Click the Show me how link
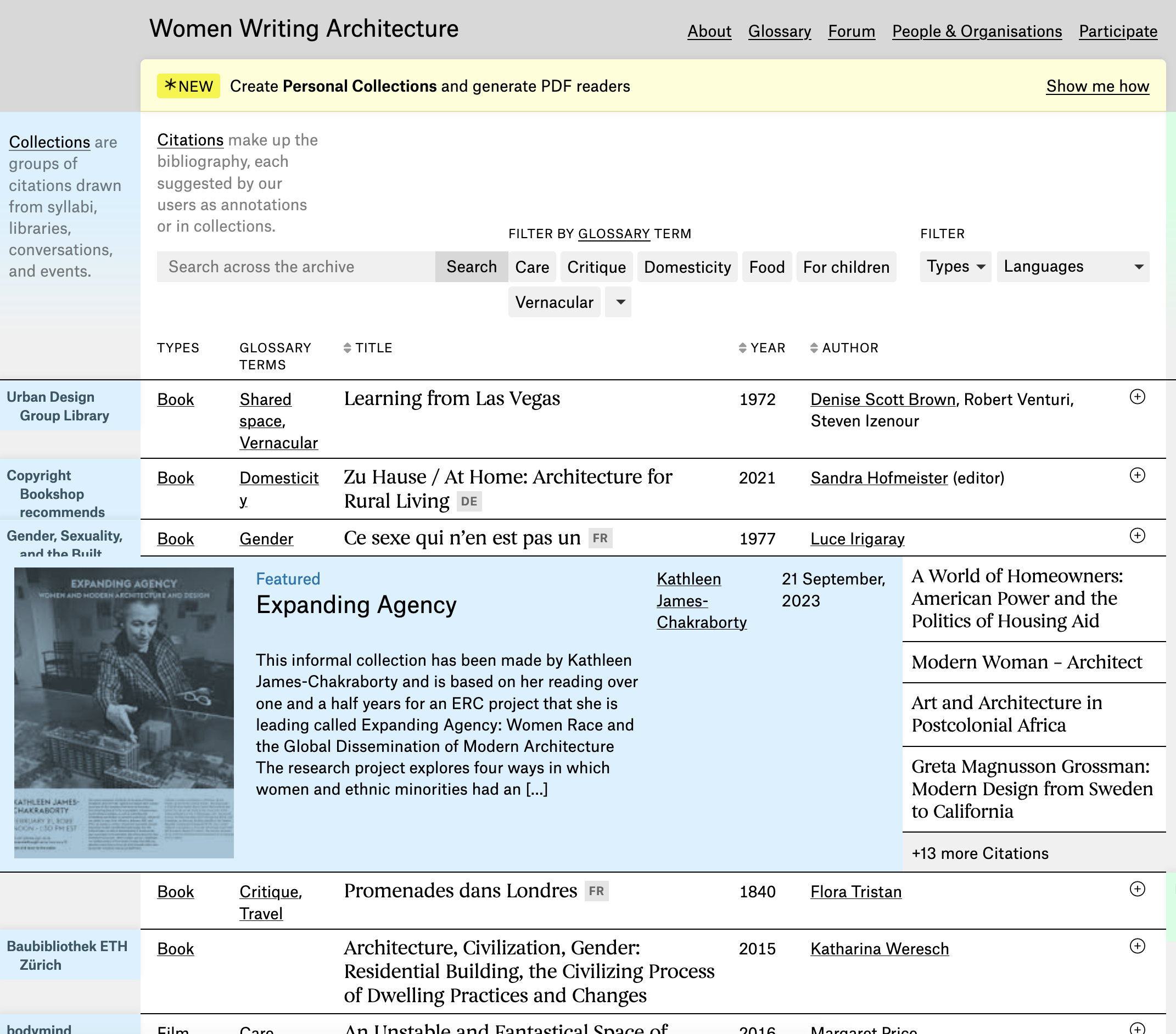 click(1097, 86)
